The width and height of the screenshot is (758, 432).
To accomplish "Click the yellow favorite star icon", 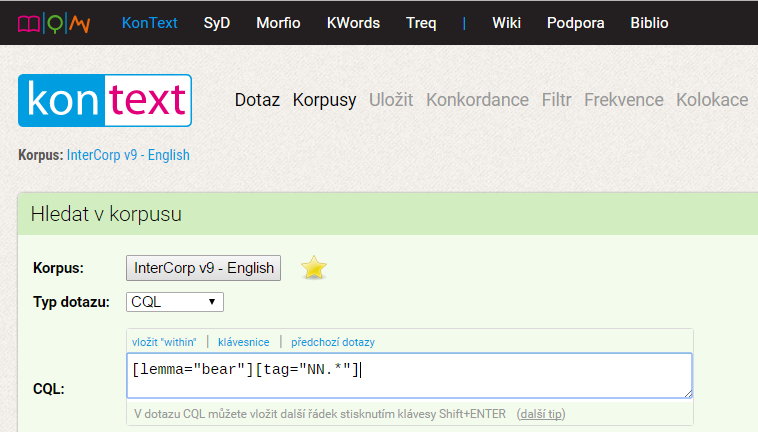I will pos(314,267).
